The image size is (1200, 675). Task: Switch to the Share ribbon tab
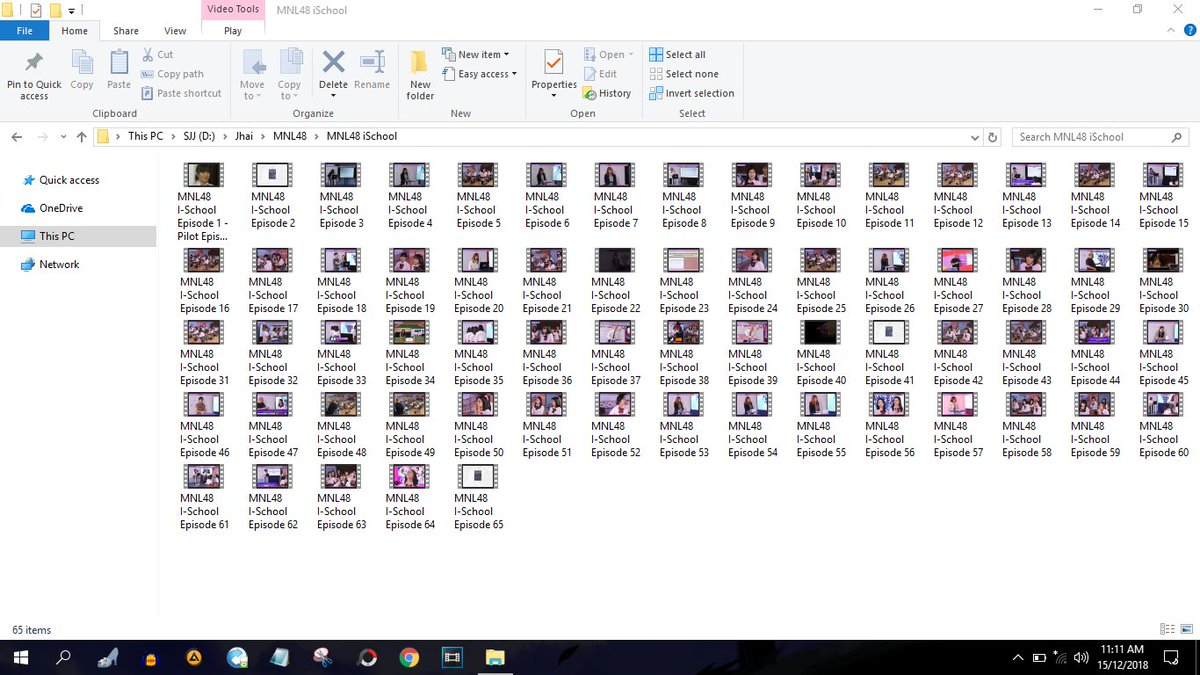pos(126,31)
